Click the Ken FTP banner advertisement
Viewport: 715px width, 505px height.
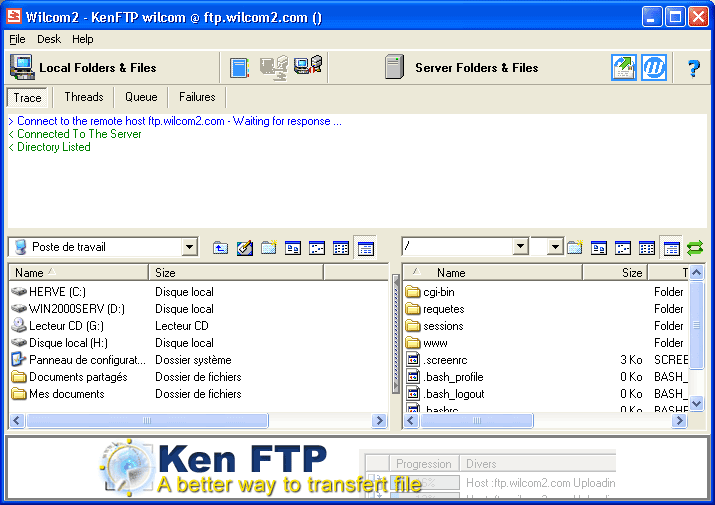[x=357, y=469]
